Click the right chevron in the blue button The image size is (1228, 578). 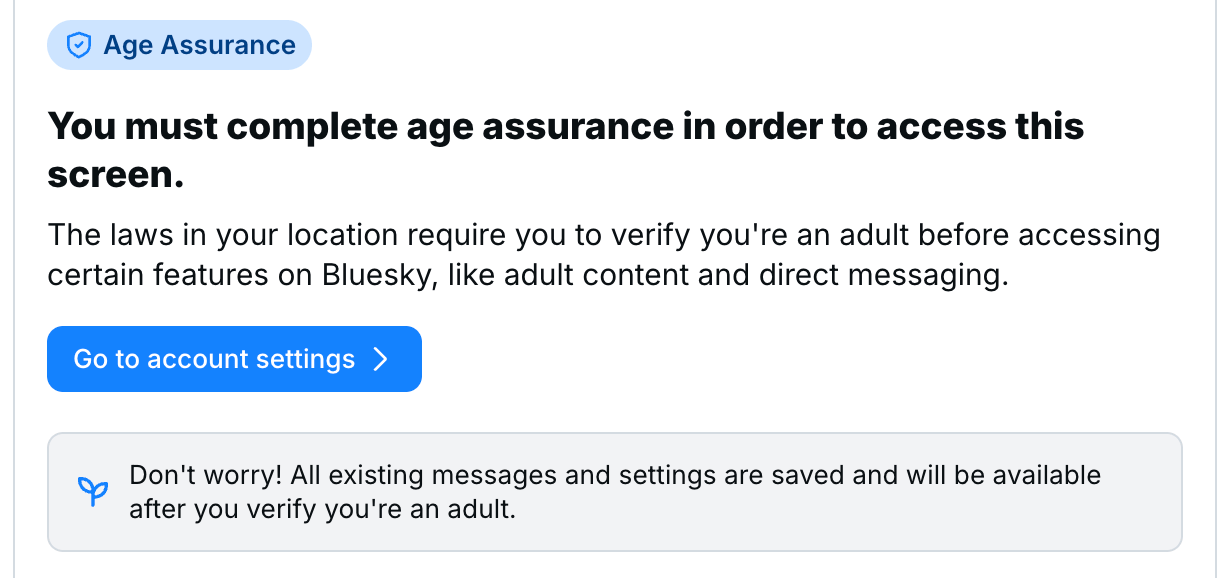pos(380,359)
